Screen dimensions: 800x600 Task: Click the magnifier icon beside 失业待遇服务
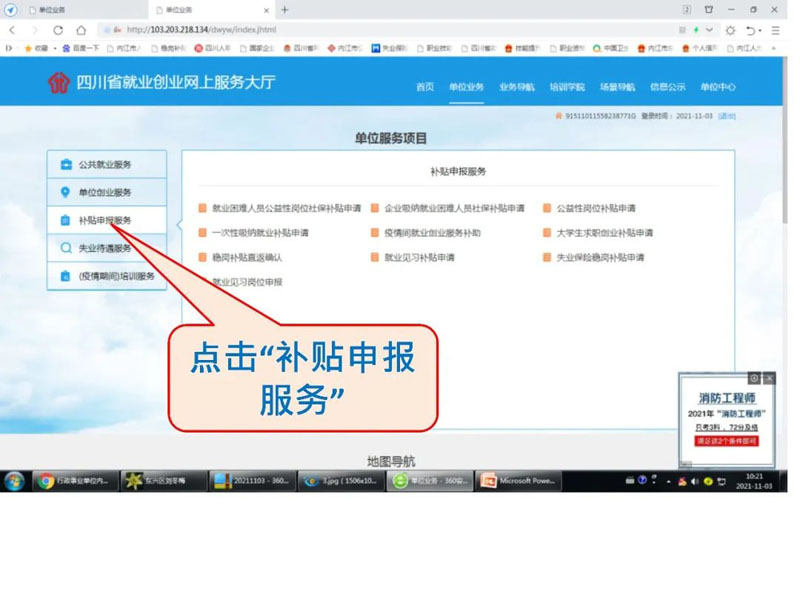(x=66, y=248)
